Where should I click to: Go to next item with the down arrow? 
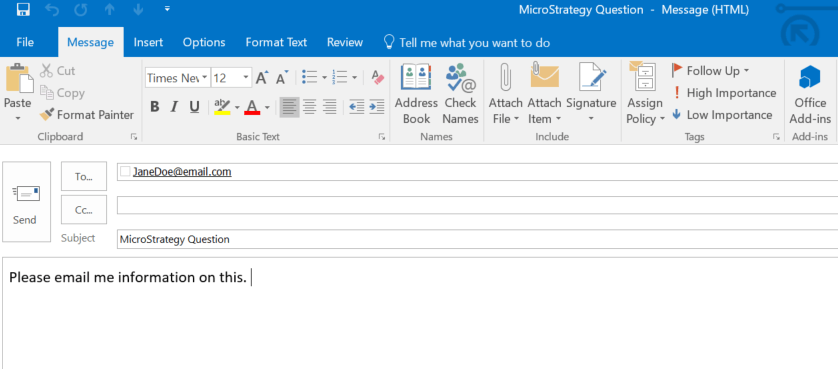138,9
